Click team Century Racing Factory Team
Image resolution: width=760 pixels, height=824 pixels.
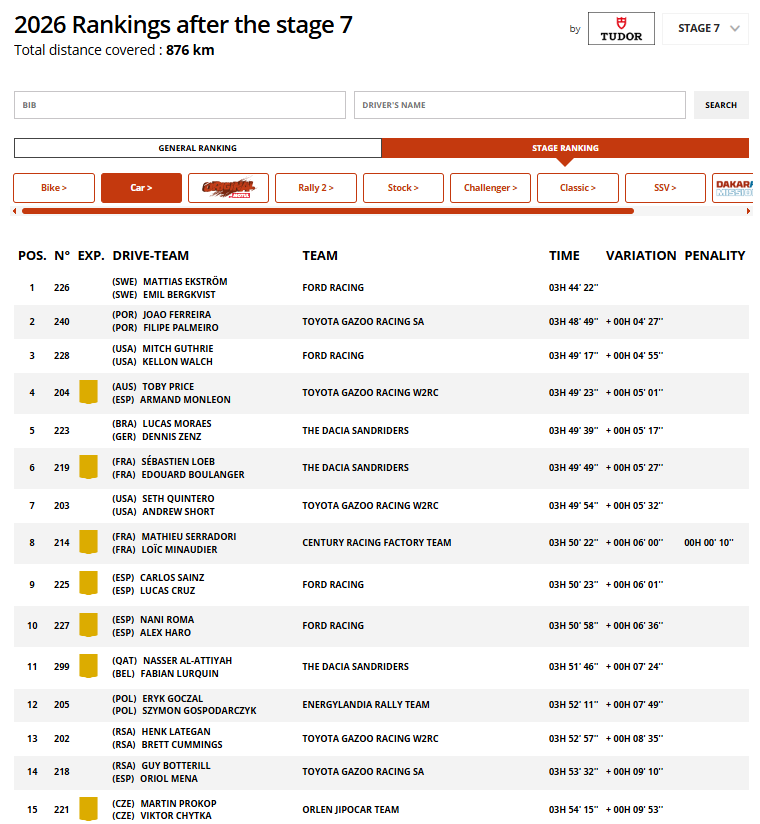tap(376, 542)
